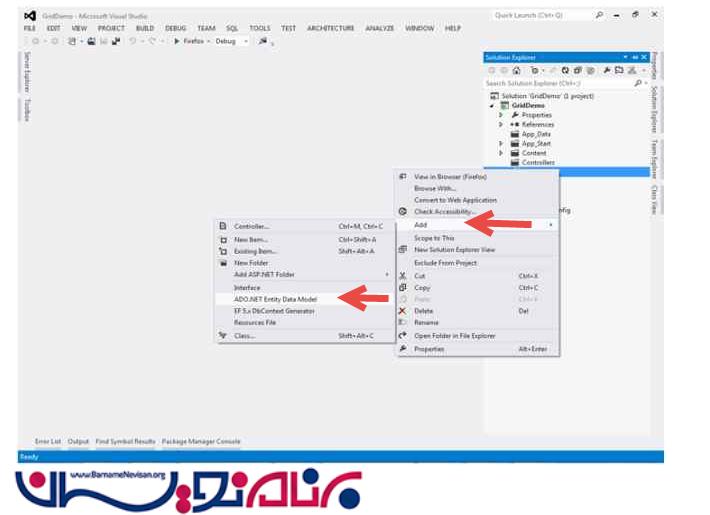Click the Open Folder in File Explorer icon
The height and width of the screenshot is (515, 710).
pyautogui.click(x=402, y=335)
